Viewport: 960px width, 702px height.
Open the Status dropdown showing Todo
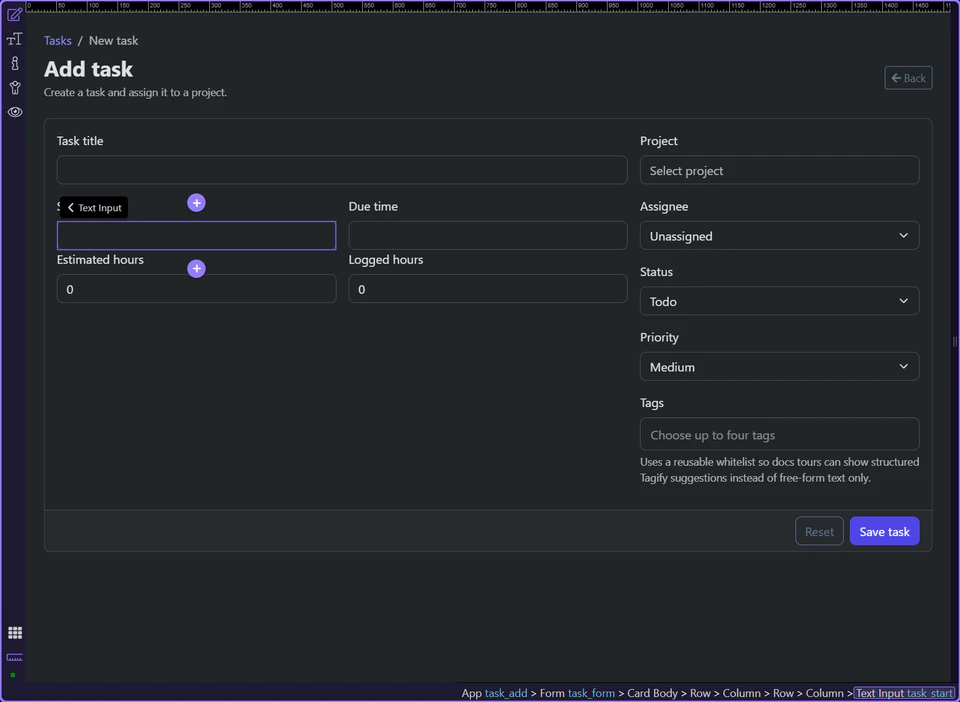tap(779, 300)
